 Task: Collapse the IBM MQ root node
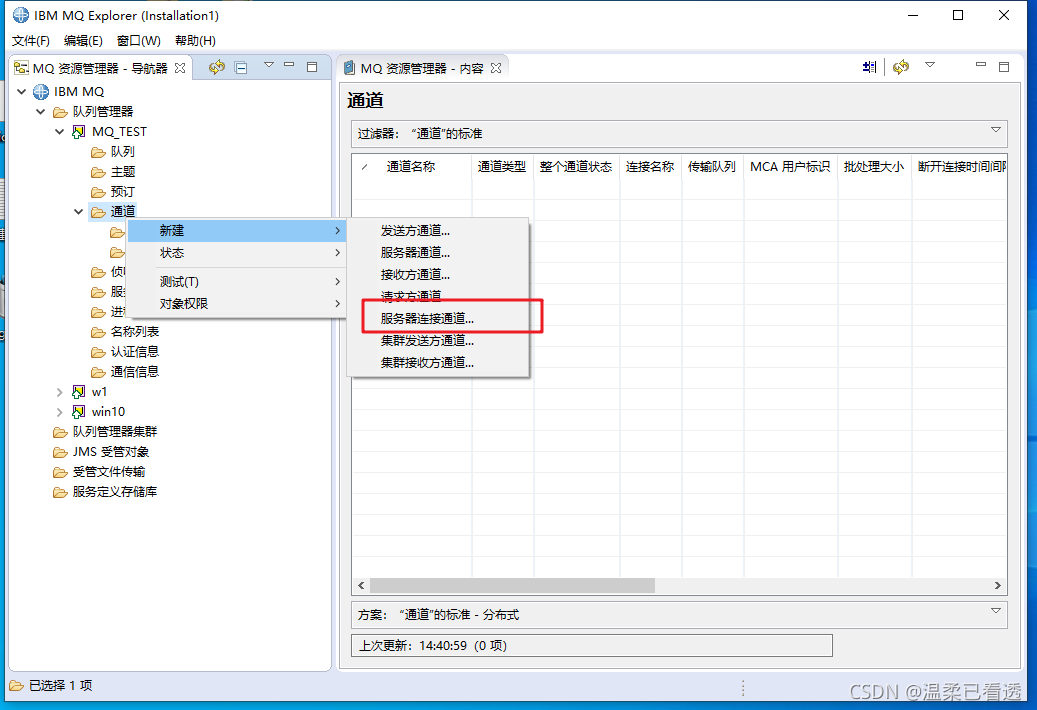(x=22, y=91)
